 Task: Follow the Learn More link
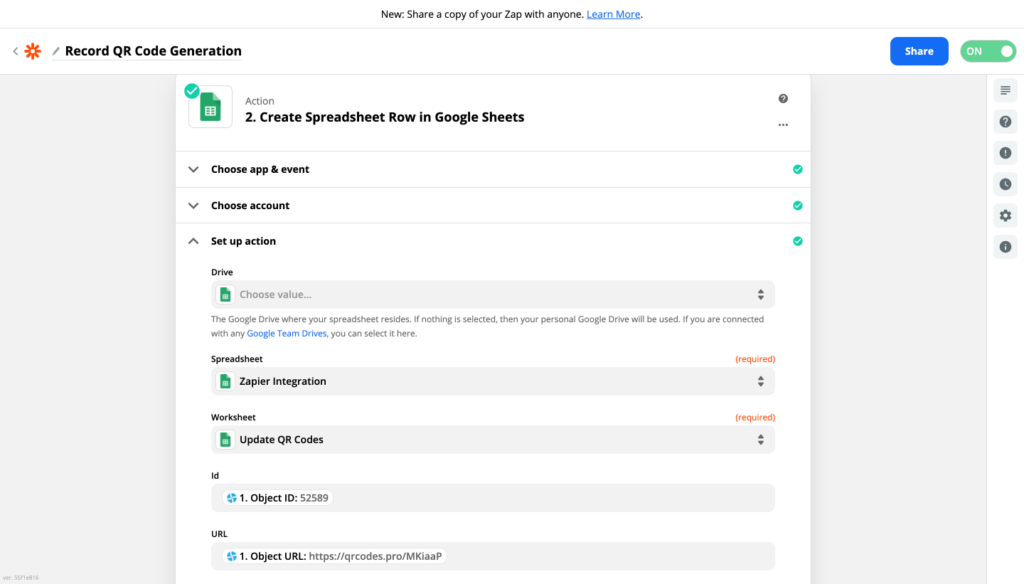pyautogui.click(x=613, y=14)
